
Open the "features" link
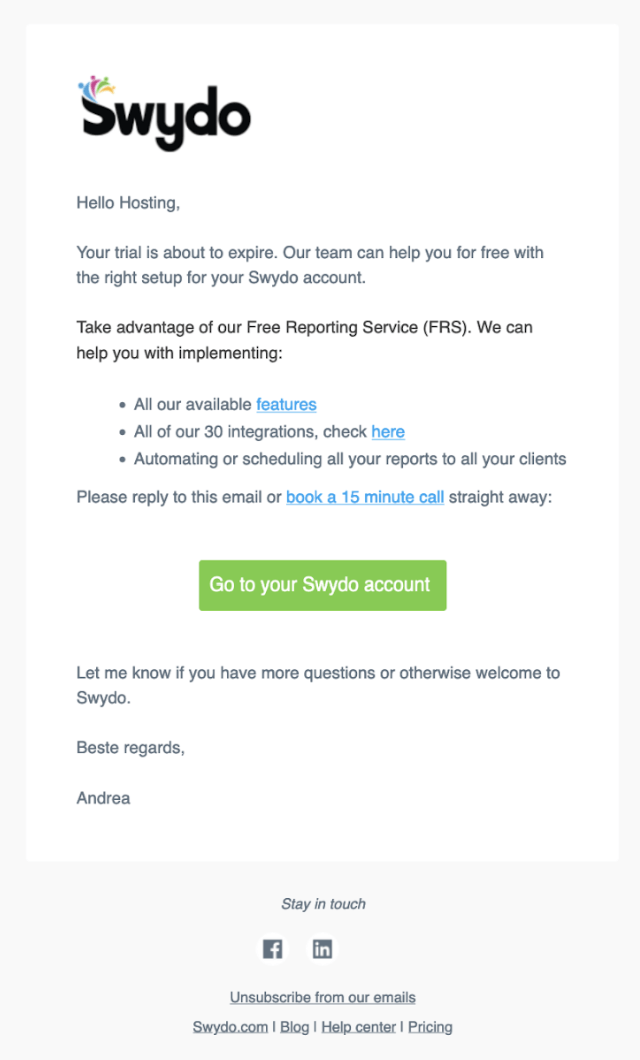click(286, 405)
